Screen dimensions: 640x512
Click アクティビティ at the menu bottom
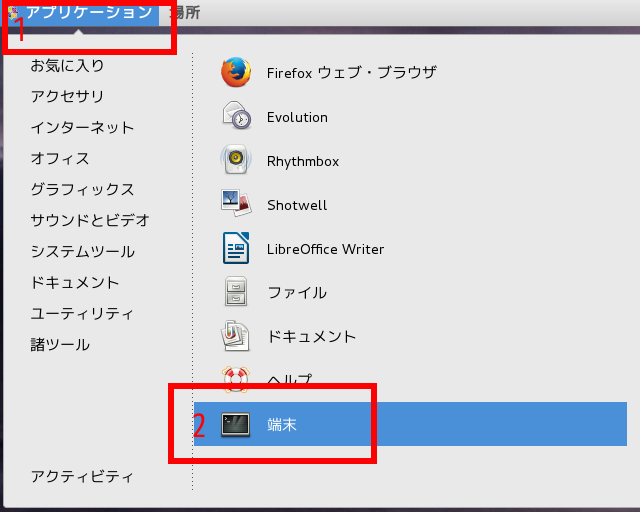tap(82, 476)
